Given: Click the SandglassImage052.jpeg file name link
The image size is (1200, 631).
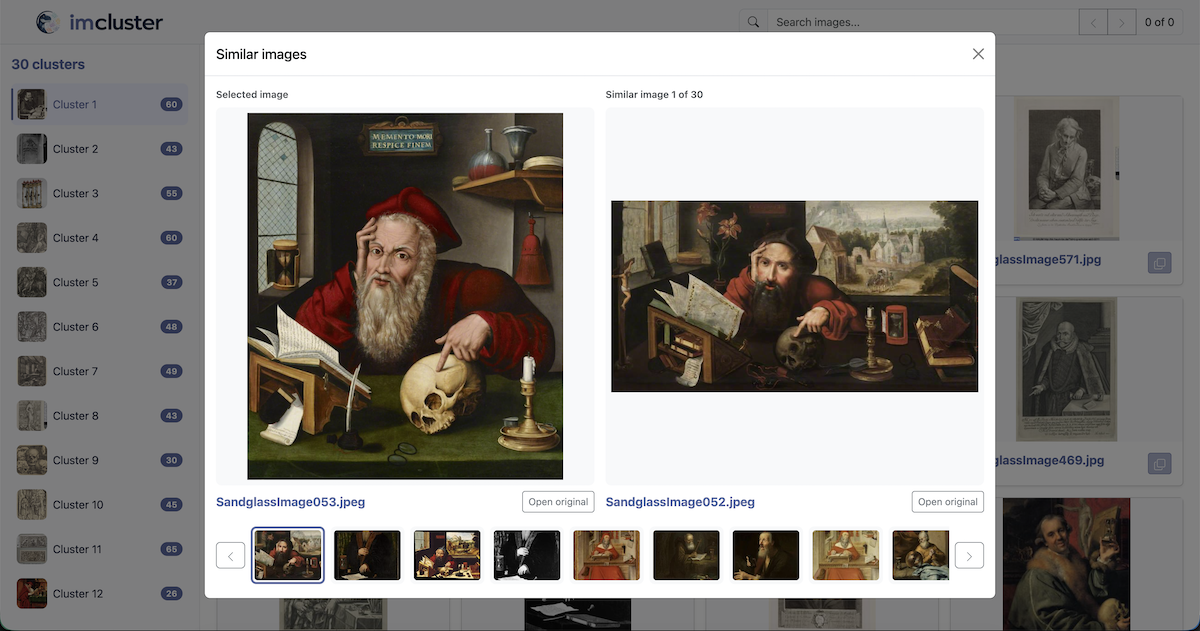Looking at the screenshot, I should click(x=680, y=502).
